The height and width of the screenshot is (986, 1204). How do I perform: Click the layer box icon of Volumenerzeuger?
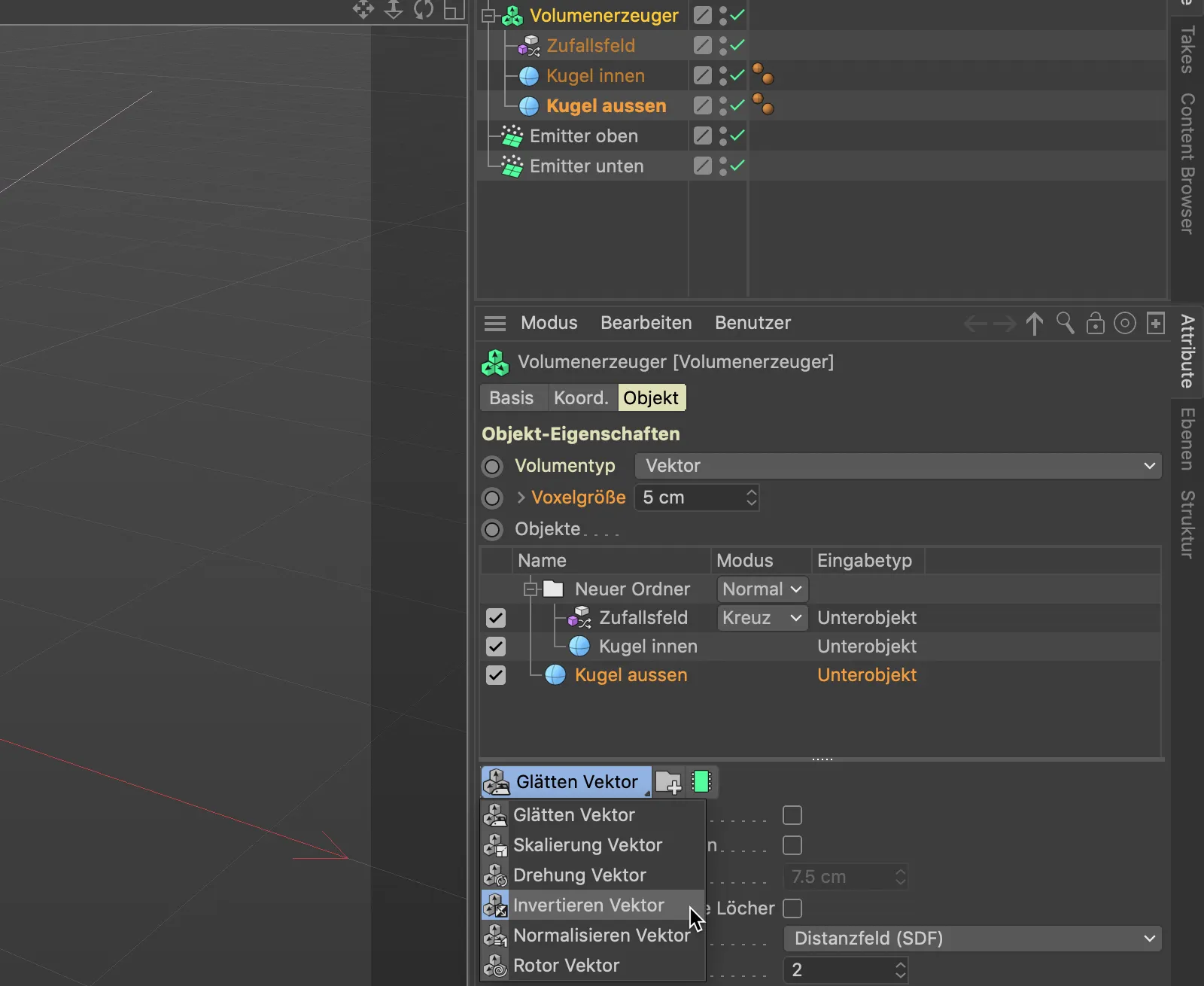point(703,15)
